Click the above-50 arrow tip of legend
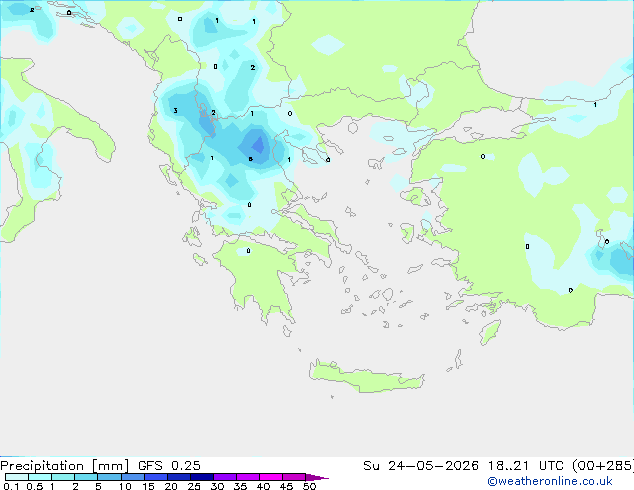This screenshot has height=490, width=634. pyautogui.click(x=317, y=477)
